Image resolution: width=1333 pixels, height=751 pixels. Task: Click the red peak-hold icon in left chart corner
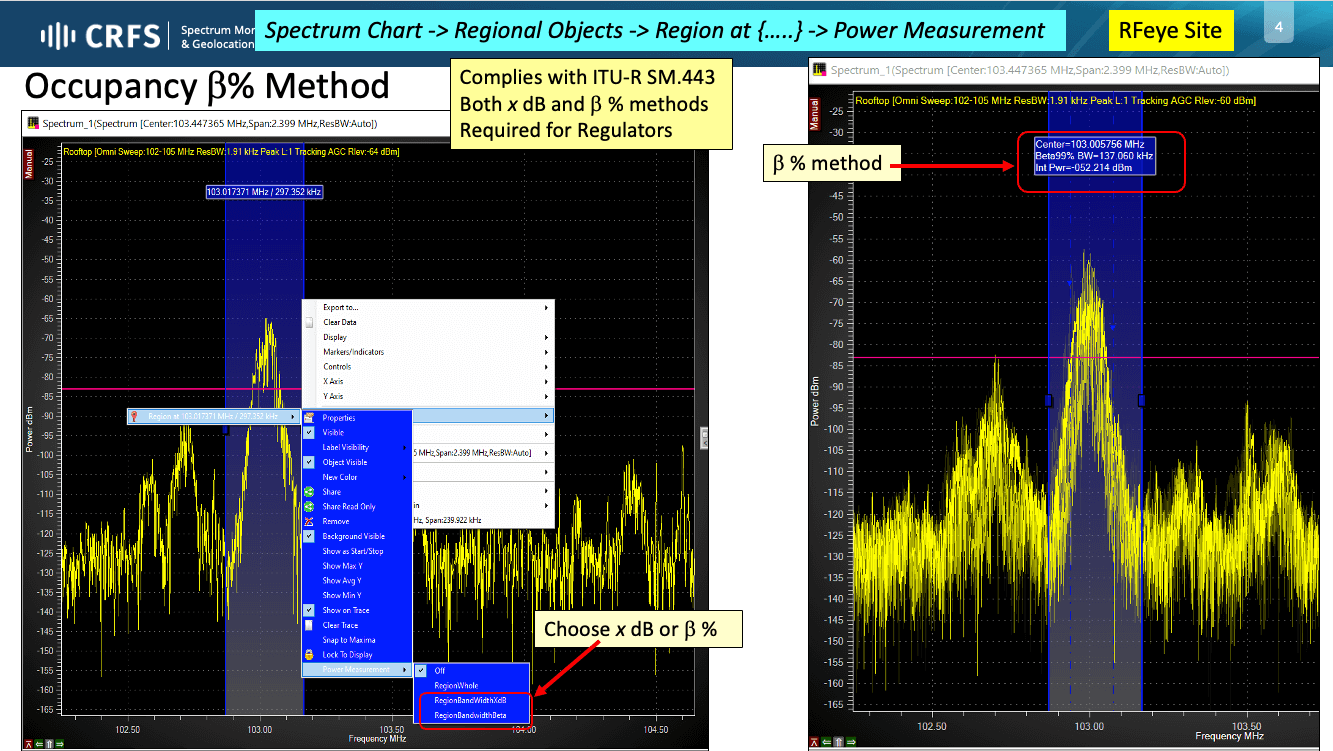tap(30, 743)
